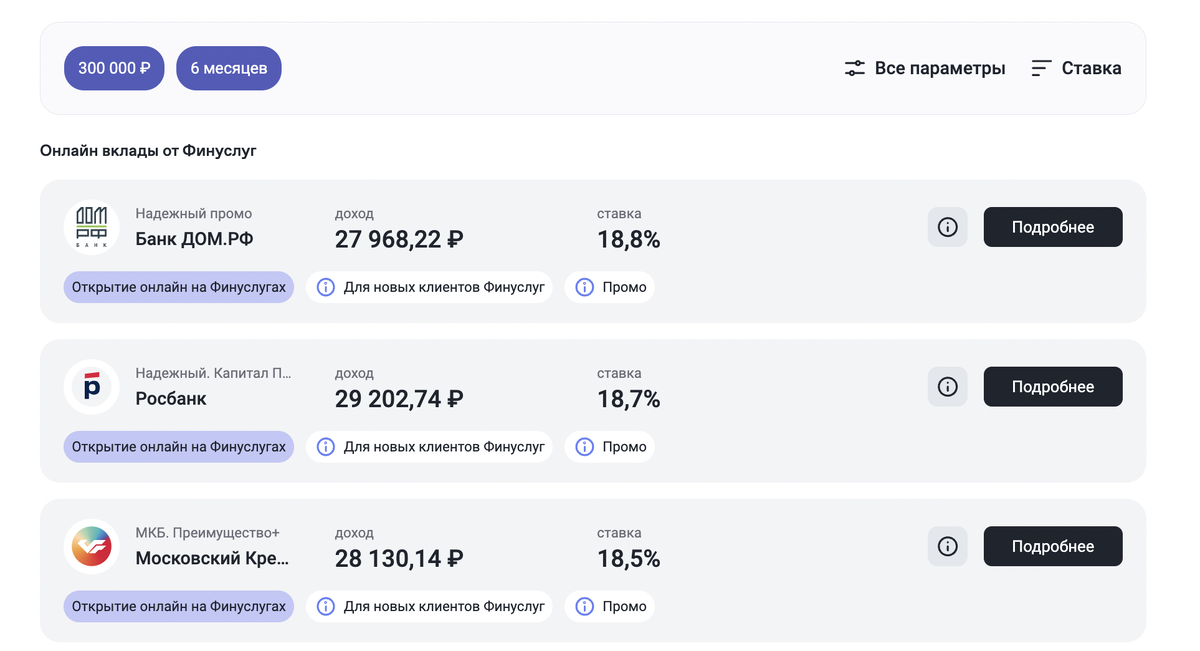Click Для новых клиентов Финуслуг chip under Росбанк

(429, 447)
